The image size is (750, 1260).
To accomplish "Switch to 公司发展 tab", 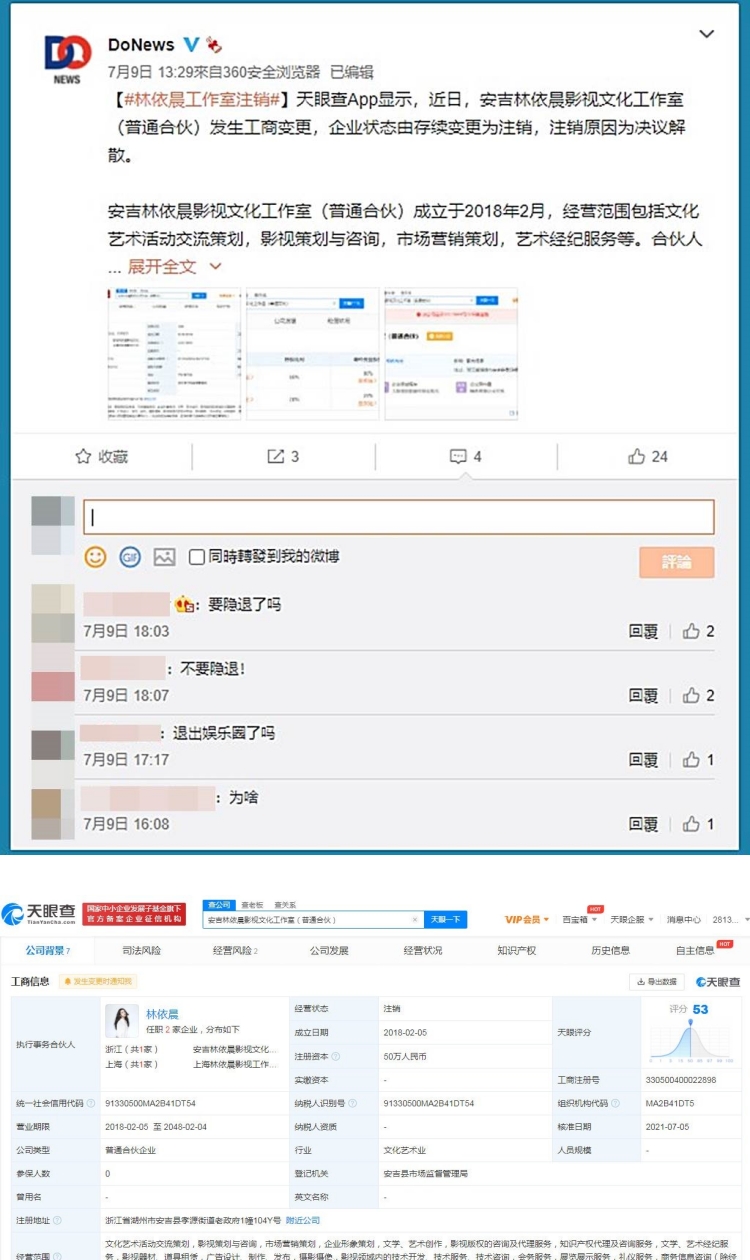I will point(329,950).
